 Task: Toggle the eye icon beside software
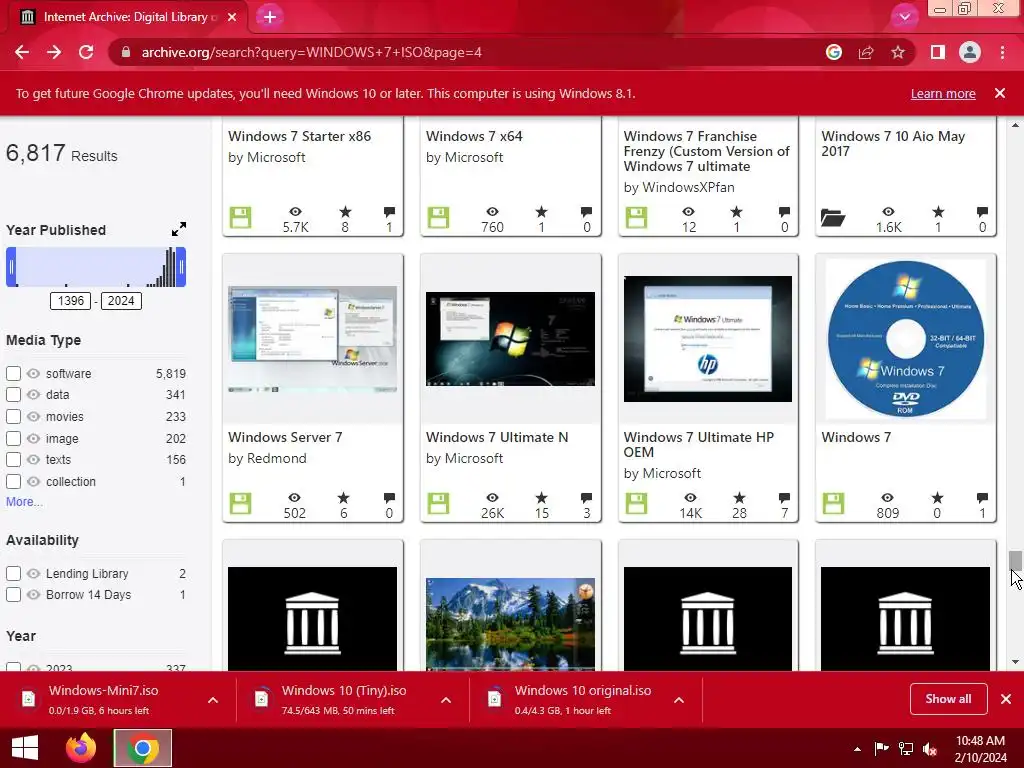33,374
